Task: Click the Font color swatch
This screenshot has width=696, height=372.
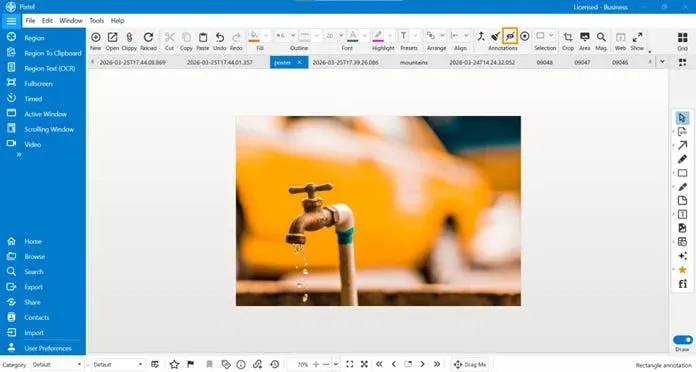Action: pyautogui.click(x=353, y=36)
